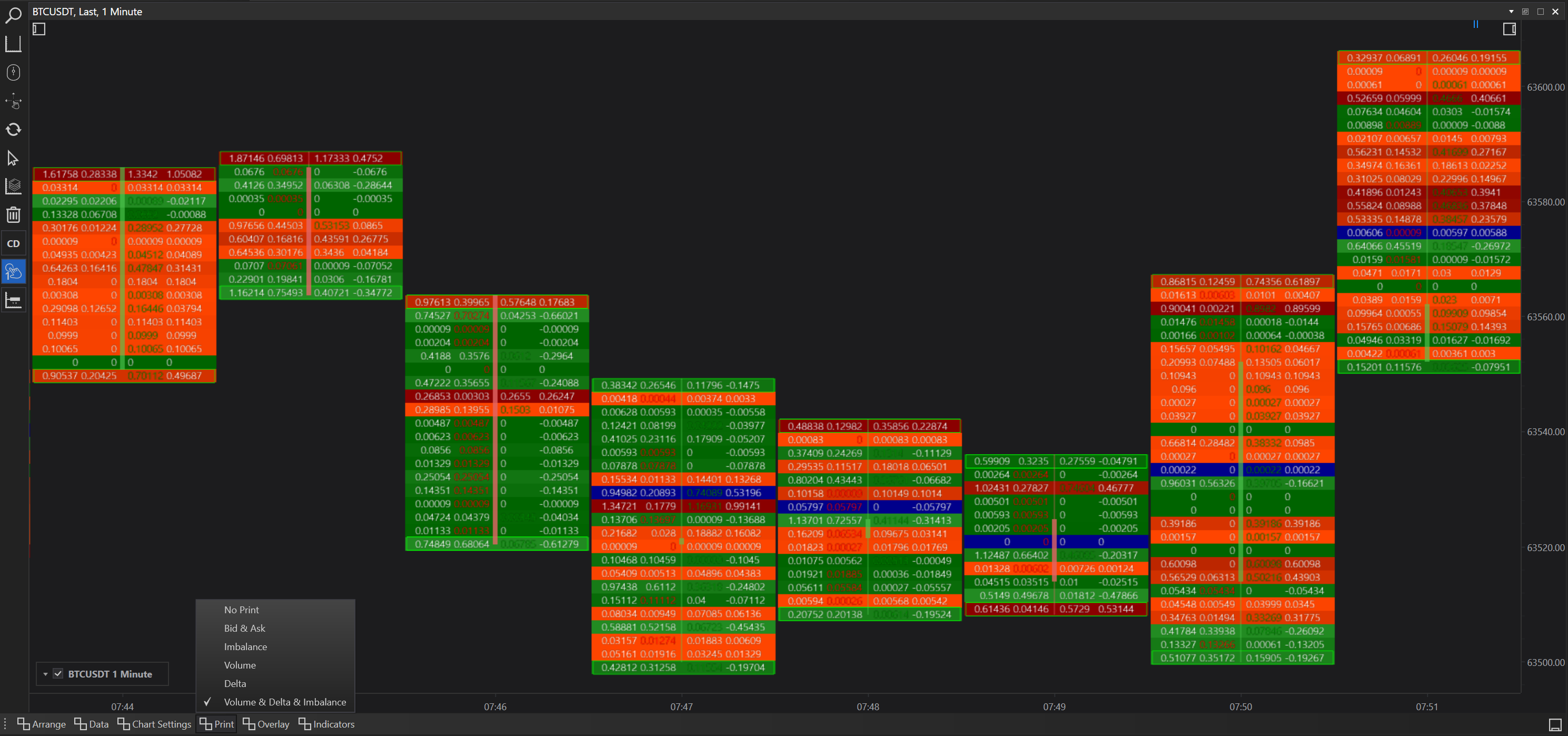Click the Arrange button in bottom bar

click(x=42, y=724)
